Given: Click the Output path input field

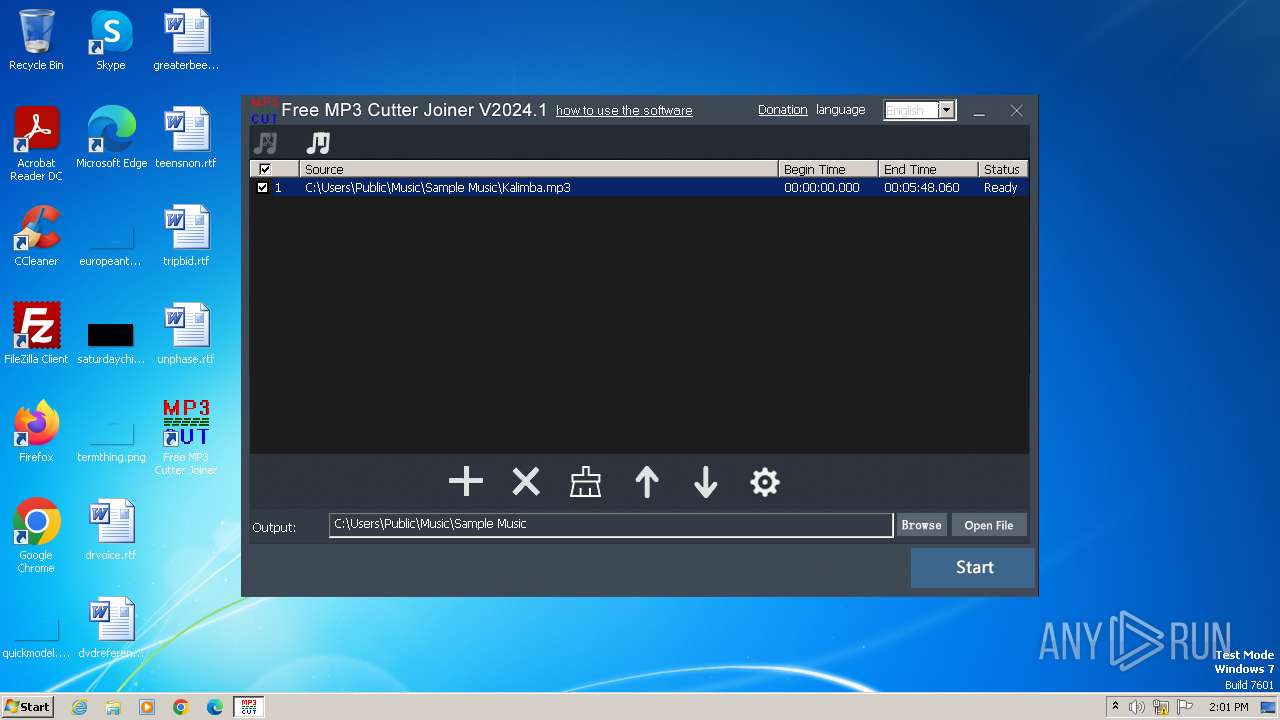Looking at the screenshot, I should click(x=611, y=525).
